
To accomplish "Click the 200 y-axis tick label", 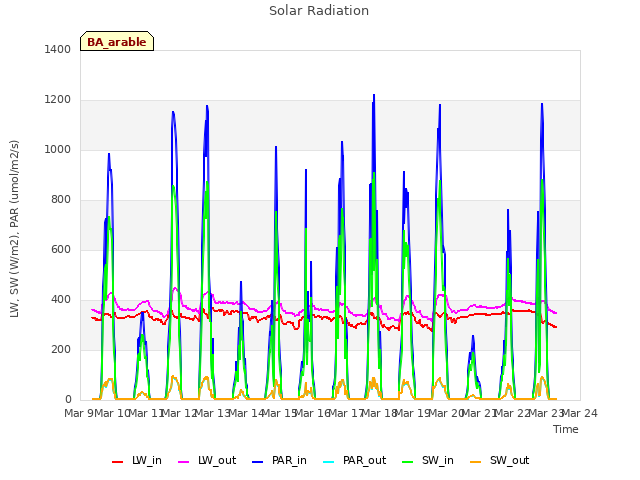I will click(61, 349).
